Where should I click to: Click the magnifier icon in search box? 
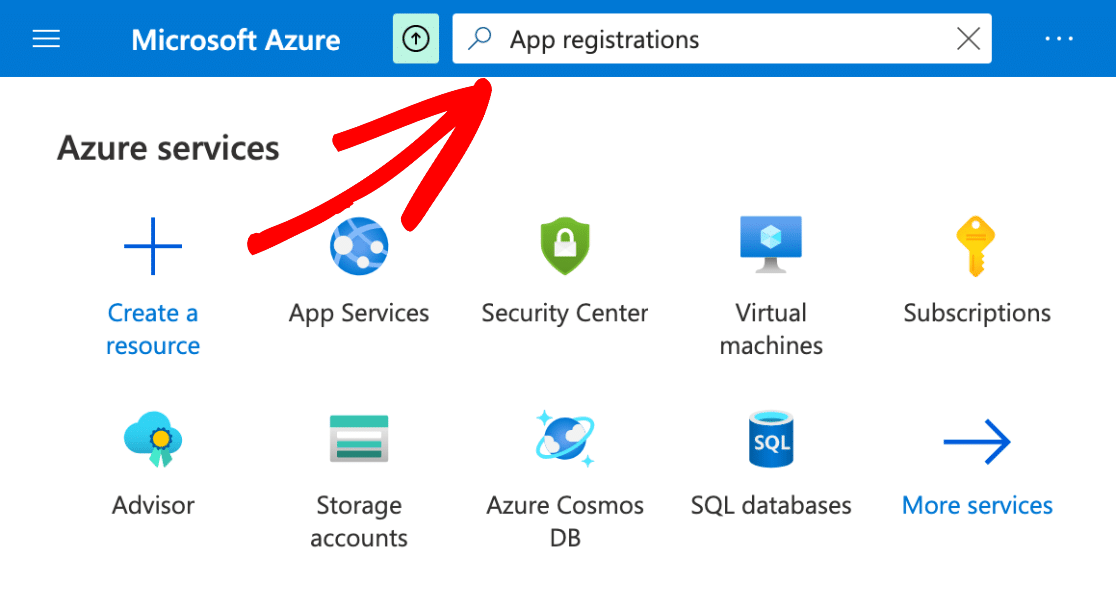coord(481,39)
